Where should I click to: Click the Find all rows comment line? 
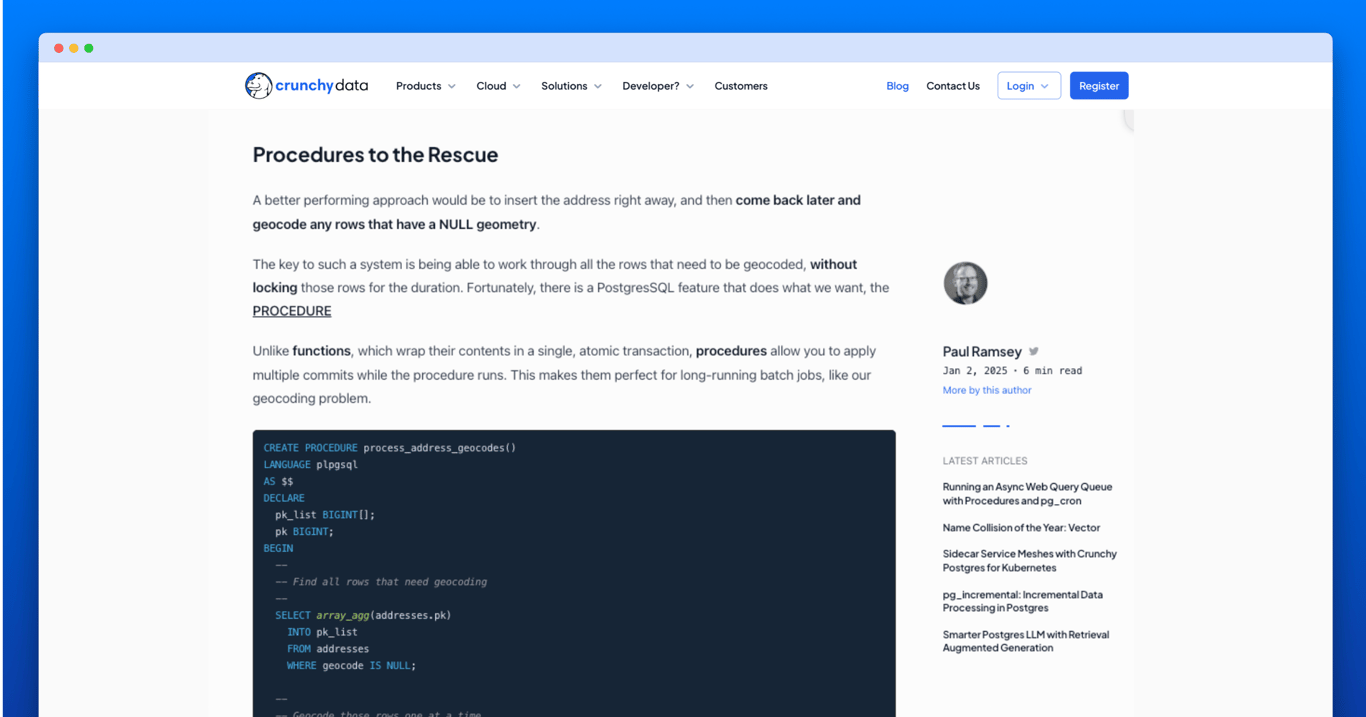tap(381, 582)
